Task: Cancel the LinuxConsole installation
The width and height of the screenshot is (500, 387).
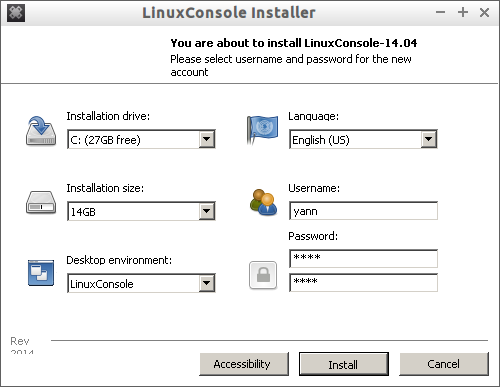Action: pyautogui.click(x=444, y=364)
